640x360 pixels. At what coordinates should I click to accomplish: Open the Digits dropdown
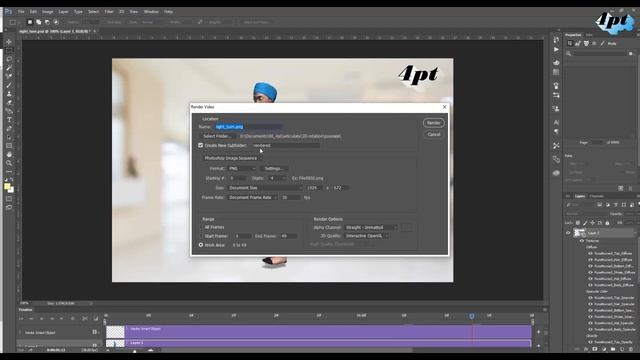277,178
